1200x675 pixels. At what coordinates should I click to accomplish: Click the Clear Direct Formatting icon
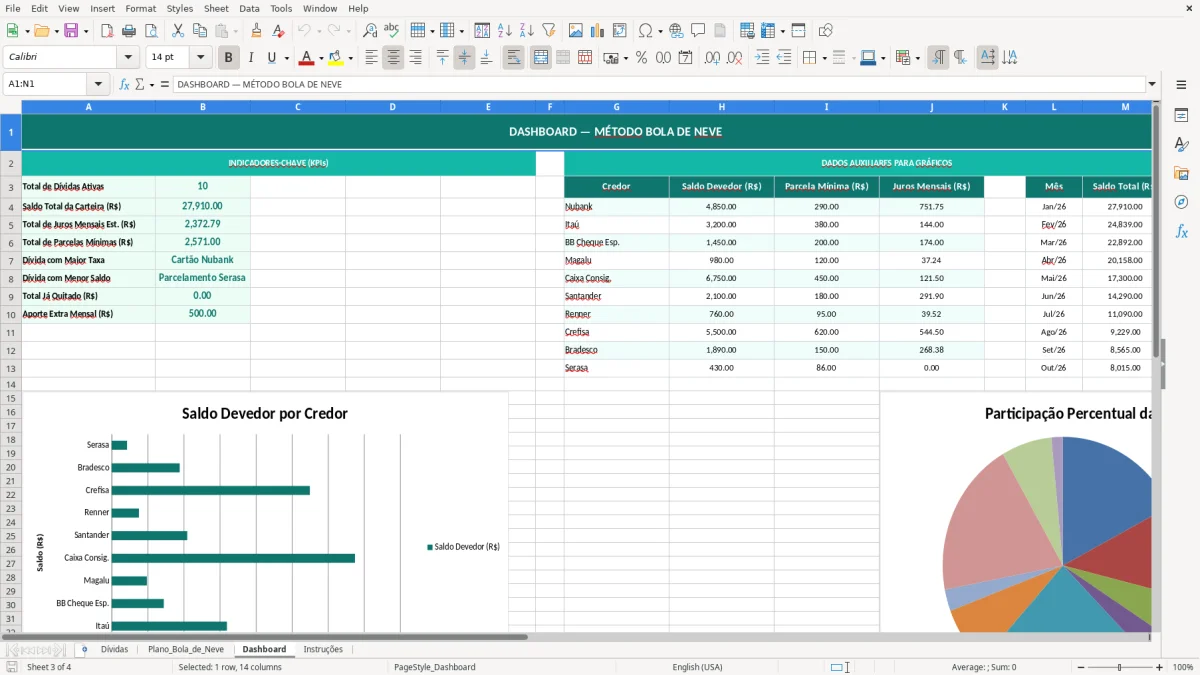coord(278,31)
